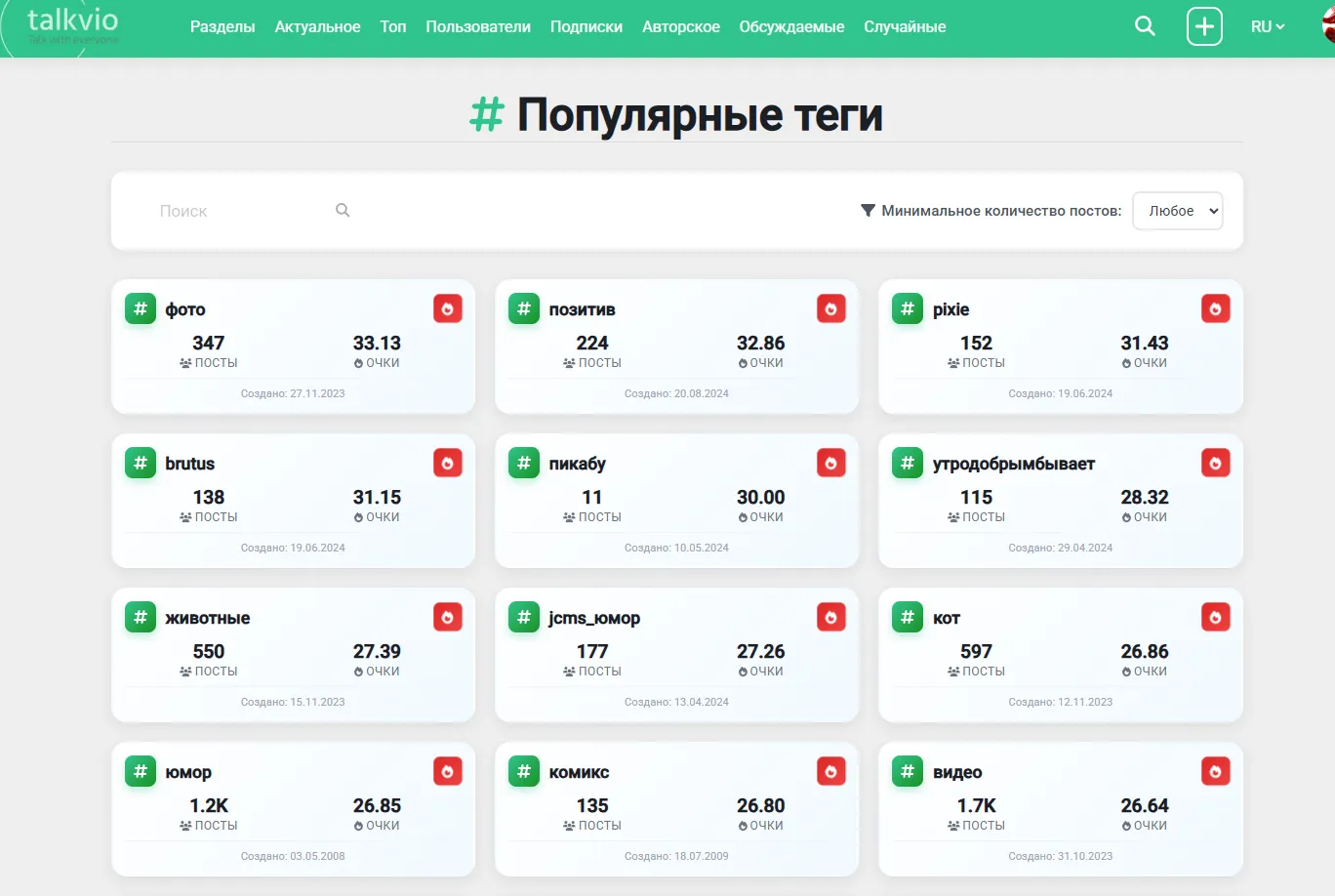Open the Обсуждаемые section
Image resolution: width=1335 pixels, height=896 pixels.
[x=791, y=26]
